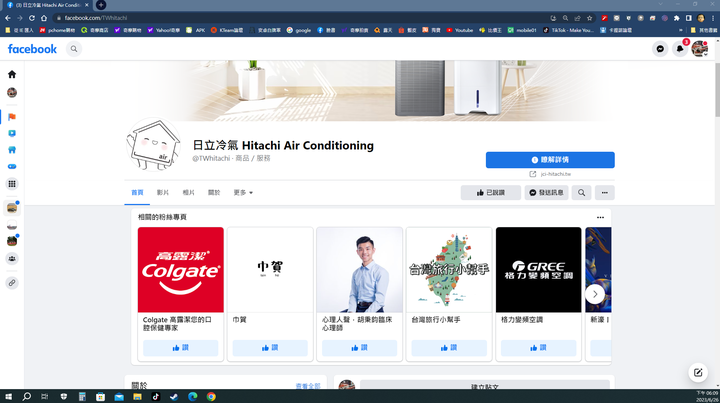Open the Facebook search magnifier icon
This screenshot has width=720, height=403.
click(73, 49)
